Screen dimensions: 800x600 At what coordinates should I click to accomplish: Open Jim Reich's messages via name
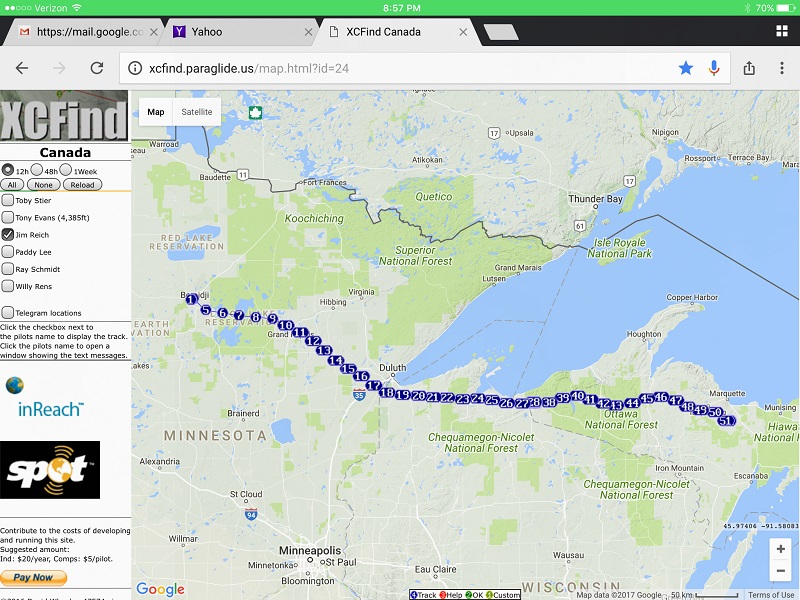click(32, 235)
